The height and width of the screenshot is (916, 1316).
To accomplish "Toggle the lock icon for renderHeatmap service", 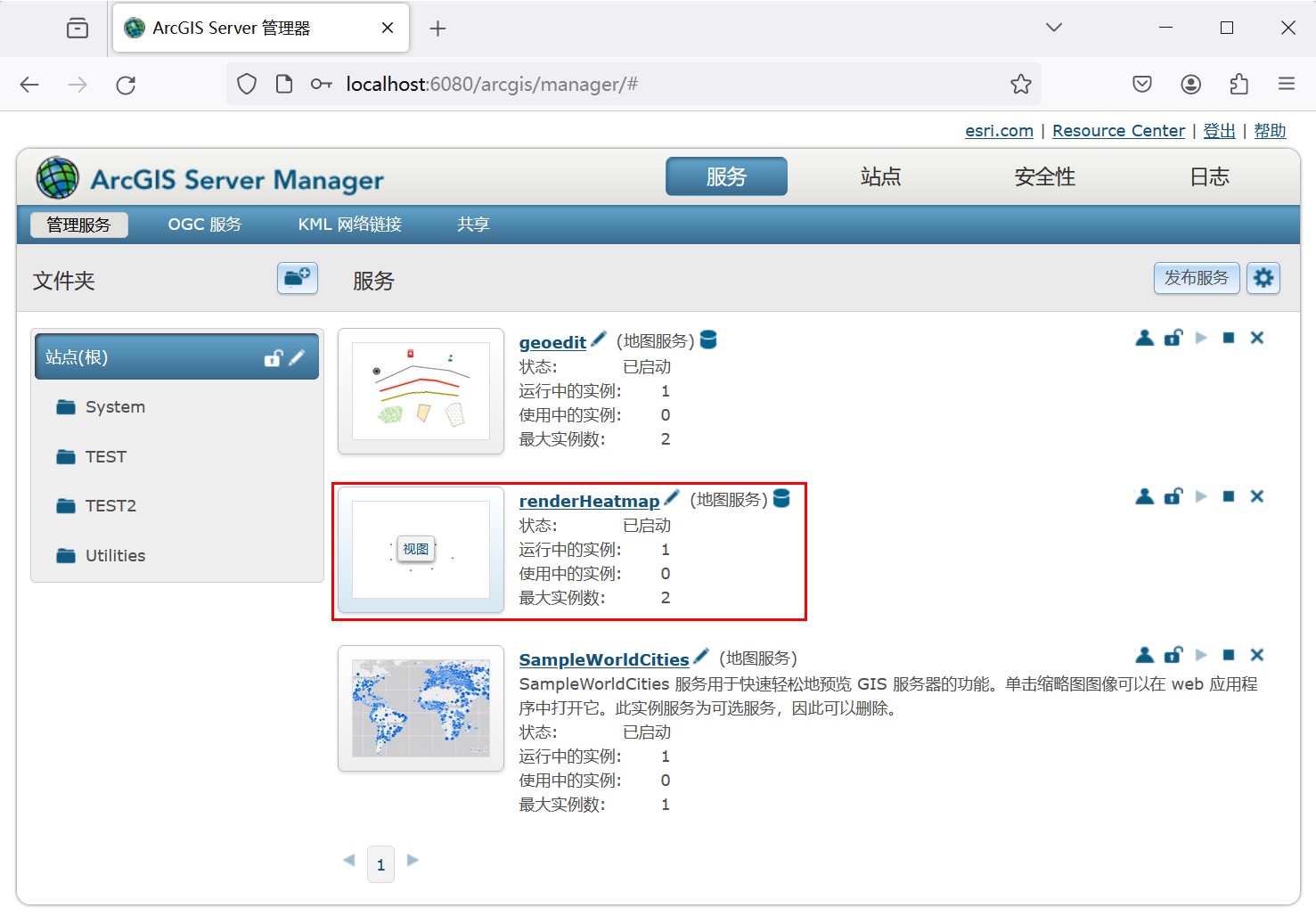I will 1173,496.
